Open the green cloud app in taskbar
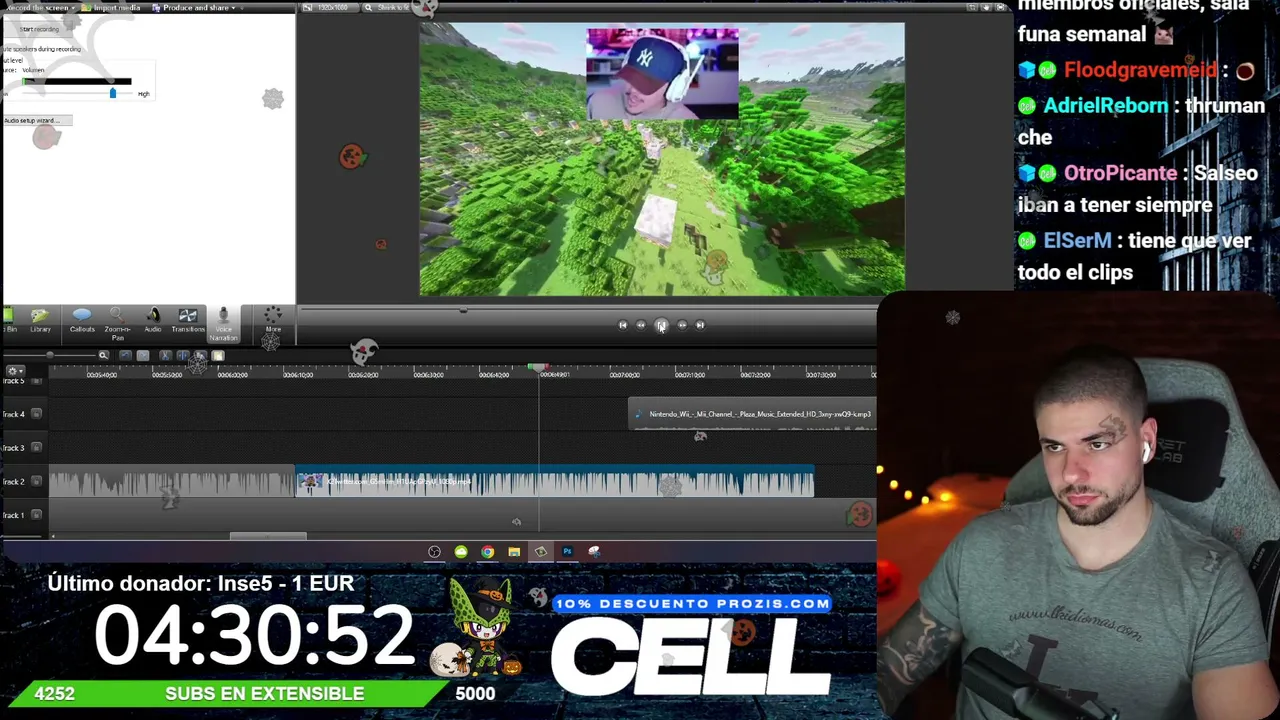 click(461, 552)
